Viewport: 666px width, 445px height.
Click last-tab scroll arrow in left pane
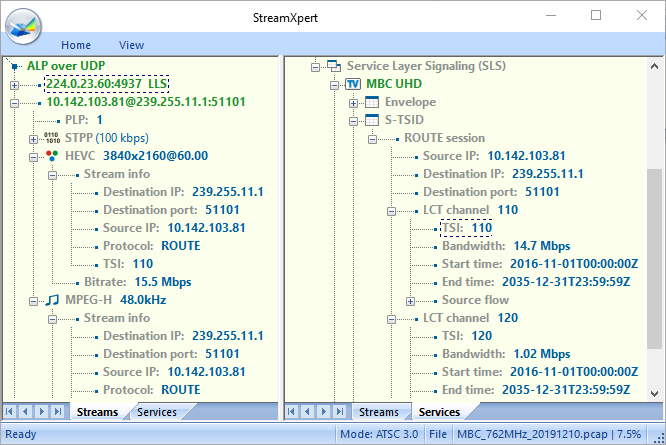pyautogui.click(x=57, y=412)
